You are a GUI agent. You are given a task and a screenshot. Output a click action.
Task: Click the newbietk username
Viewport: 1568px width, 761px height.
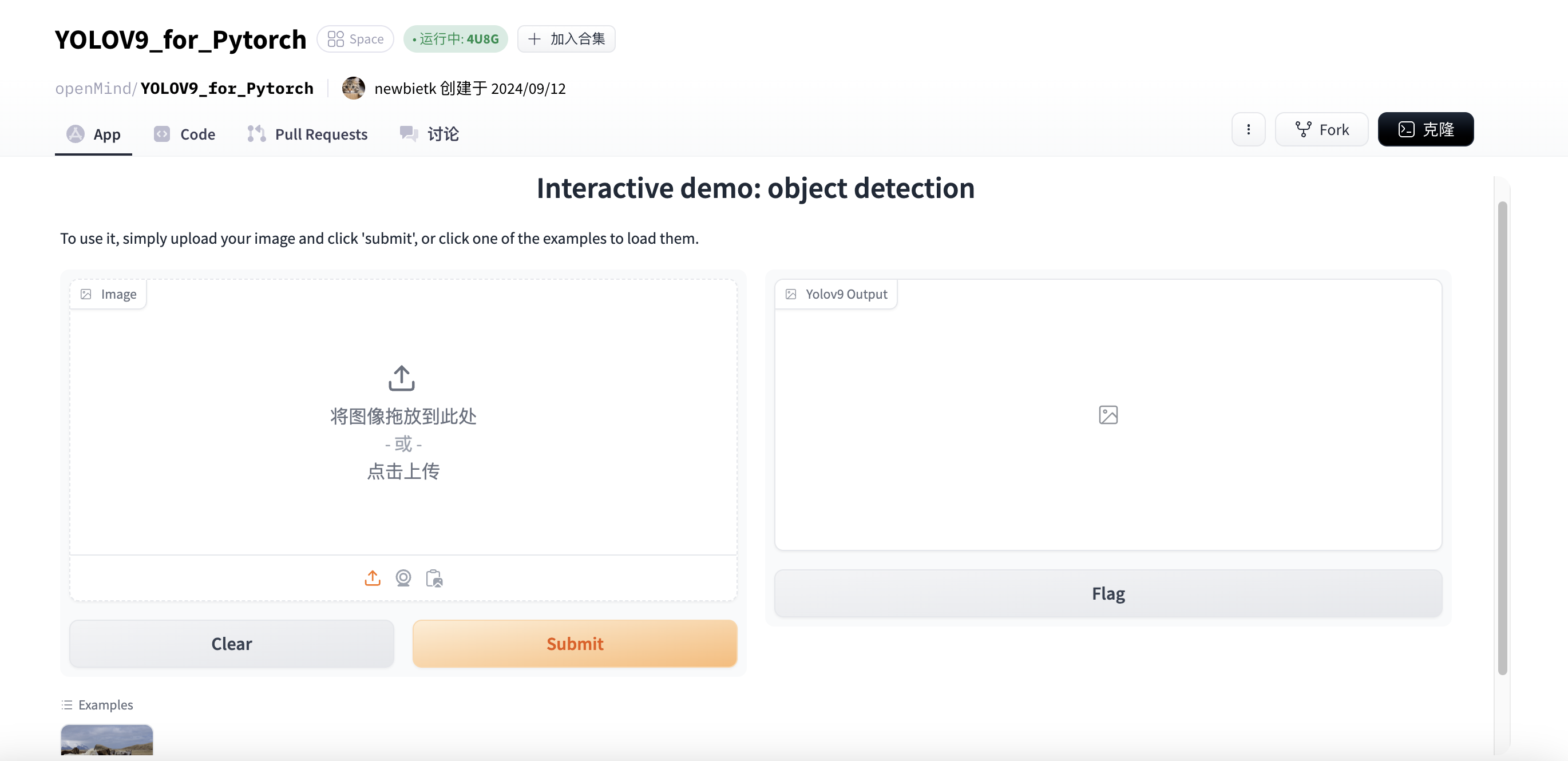405,88
